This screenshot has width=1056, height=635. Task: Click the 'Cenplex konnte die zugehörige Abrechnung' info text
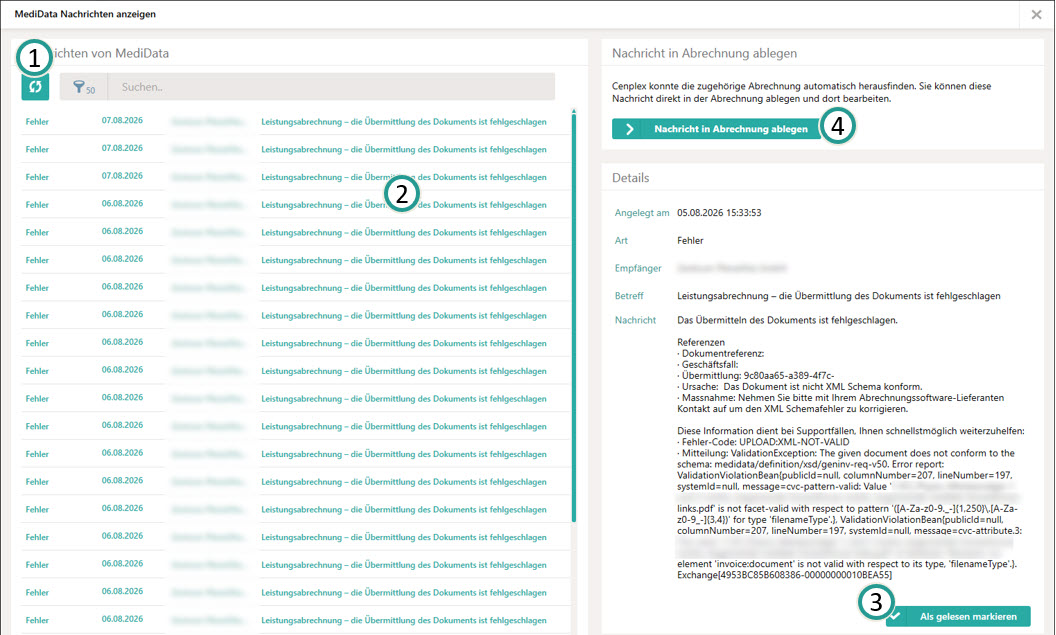coord(801,92)
